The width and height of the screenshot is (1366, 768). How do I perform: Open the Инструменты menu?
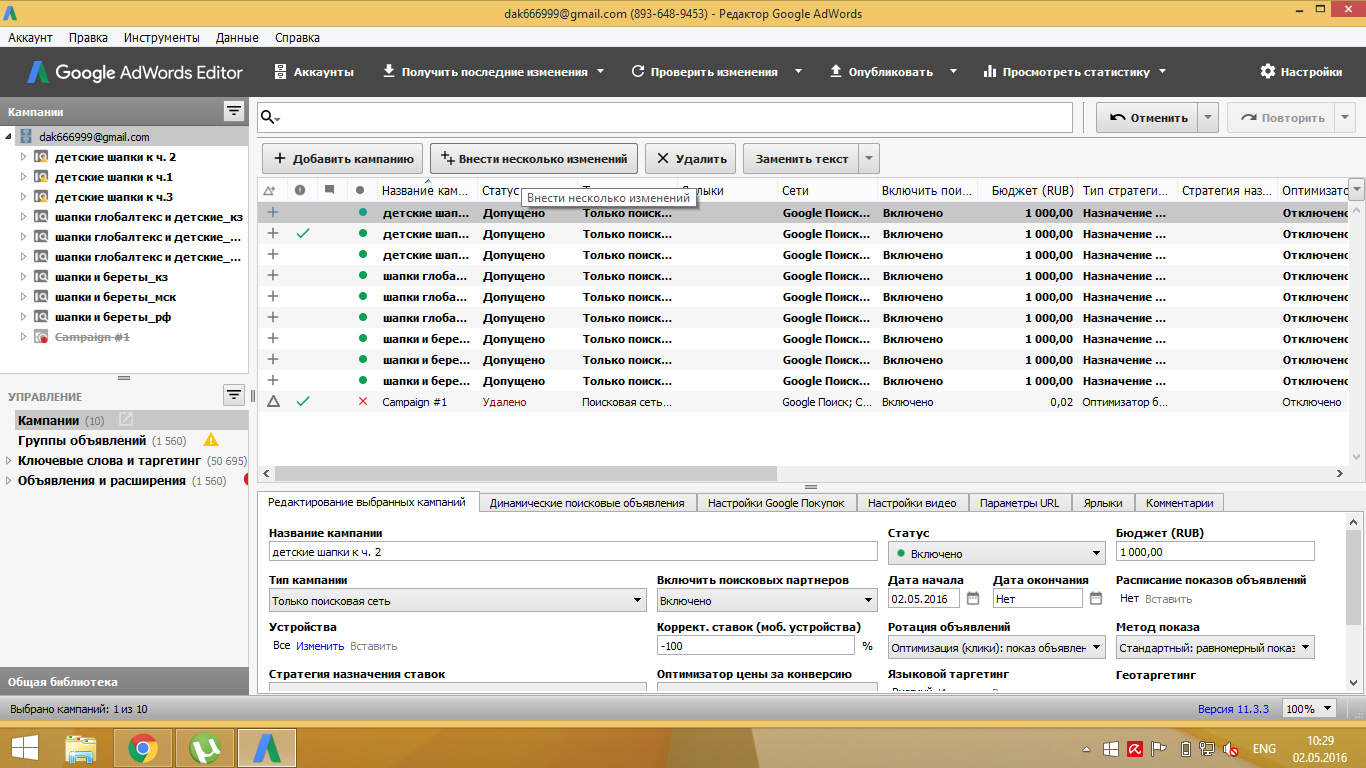point(162,37)
